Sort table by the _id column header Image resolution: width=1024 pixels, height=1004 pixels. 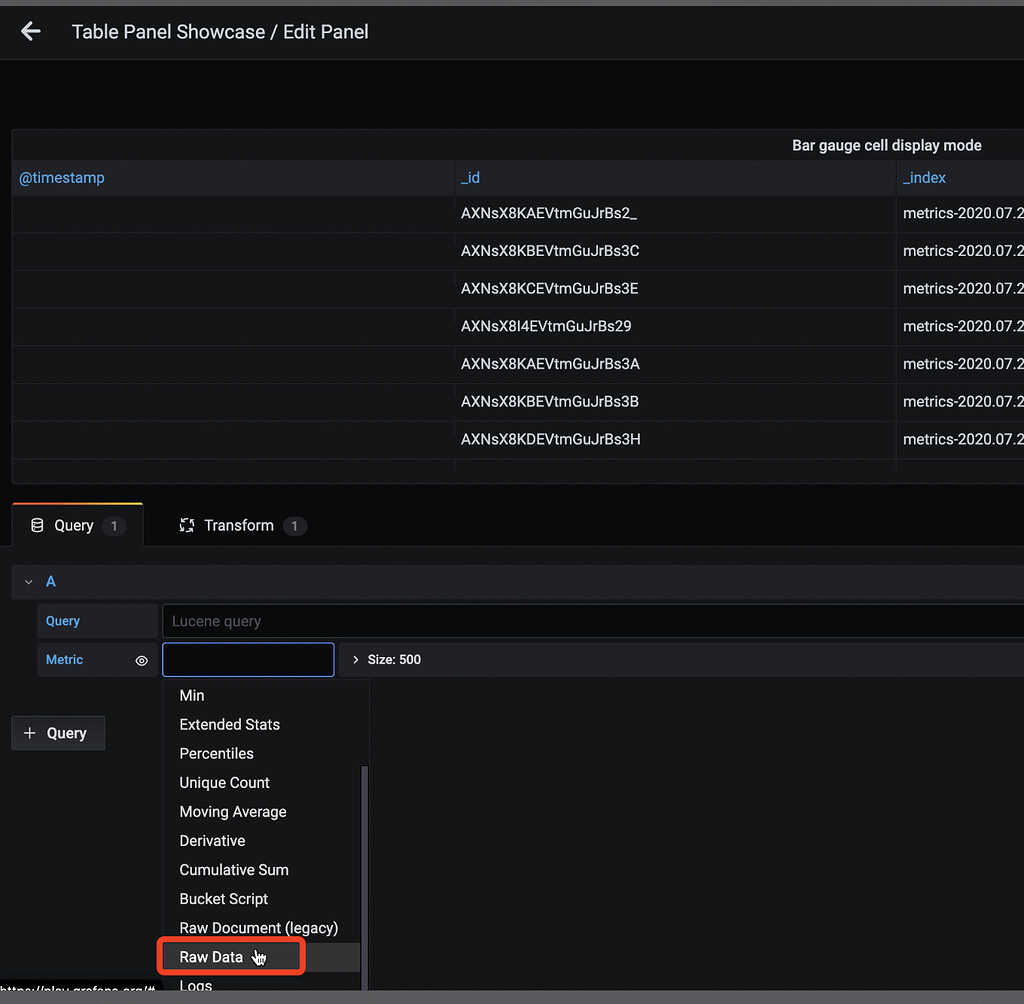pyautogui.click(x=470, y=177)
